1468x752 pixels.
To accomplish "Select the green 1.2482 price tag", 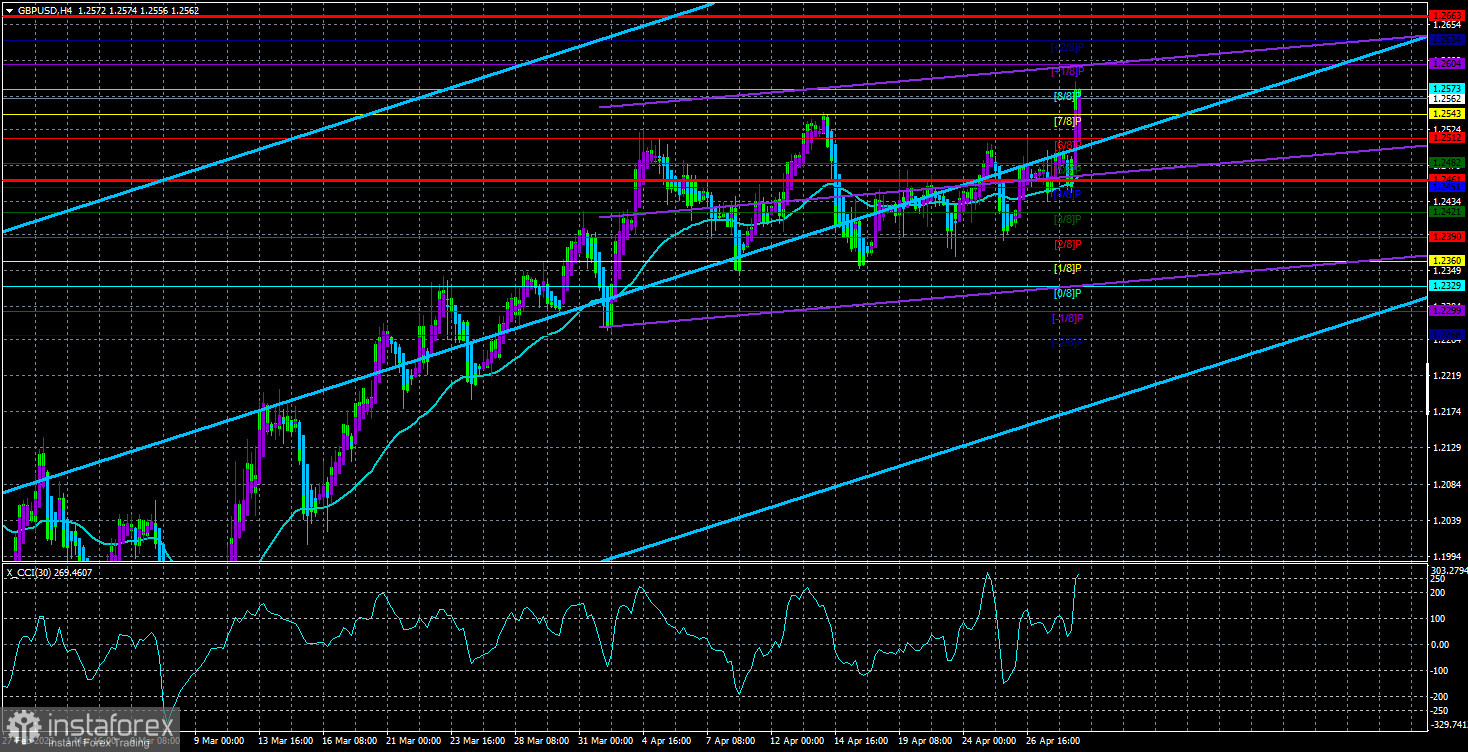I will tap(1446, 162).
